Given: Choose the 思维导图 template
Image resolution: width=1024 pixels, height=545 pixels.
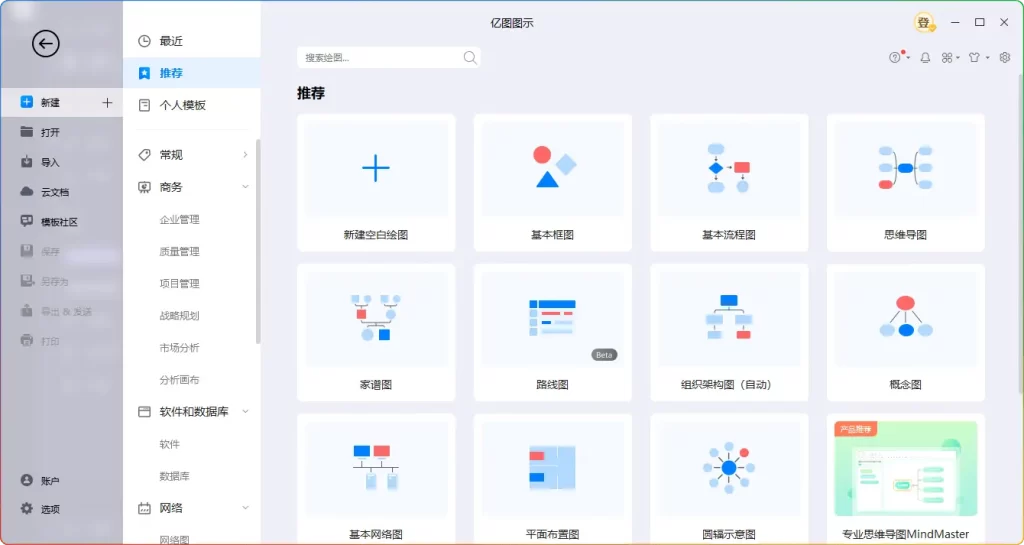Looking at the screenshot, I should (906, 183).
